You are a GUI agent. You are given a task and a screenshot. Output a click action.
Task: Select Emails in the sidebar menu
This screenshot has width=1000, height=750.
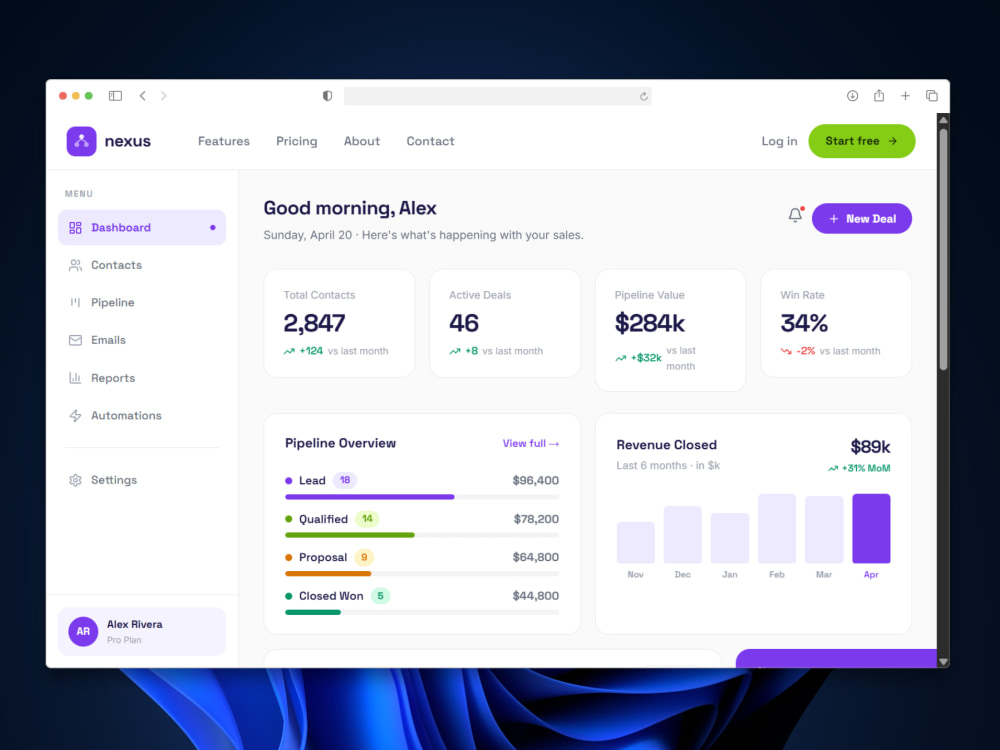(142, 340)
